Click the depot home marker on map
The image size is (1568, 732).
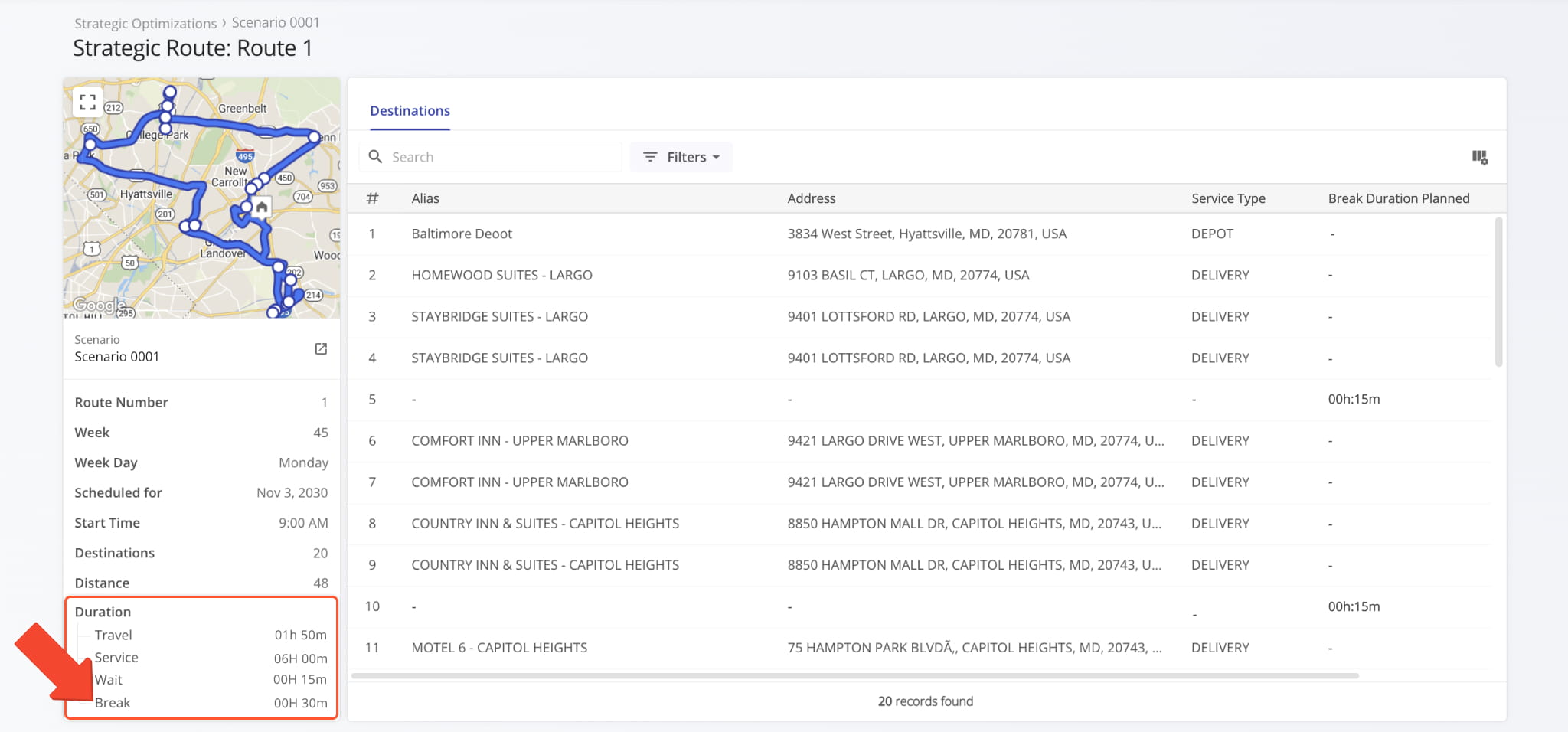[x=262, y=208]
